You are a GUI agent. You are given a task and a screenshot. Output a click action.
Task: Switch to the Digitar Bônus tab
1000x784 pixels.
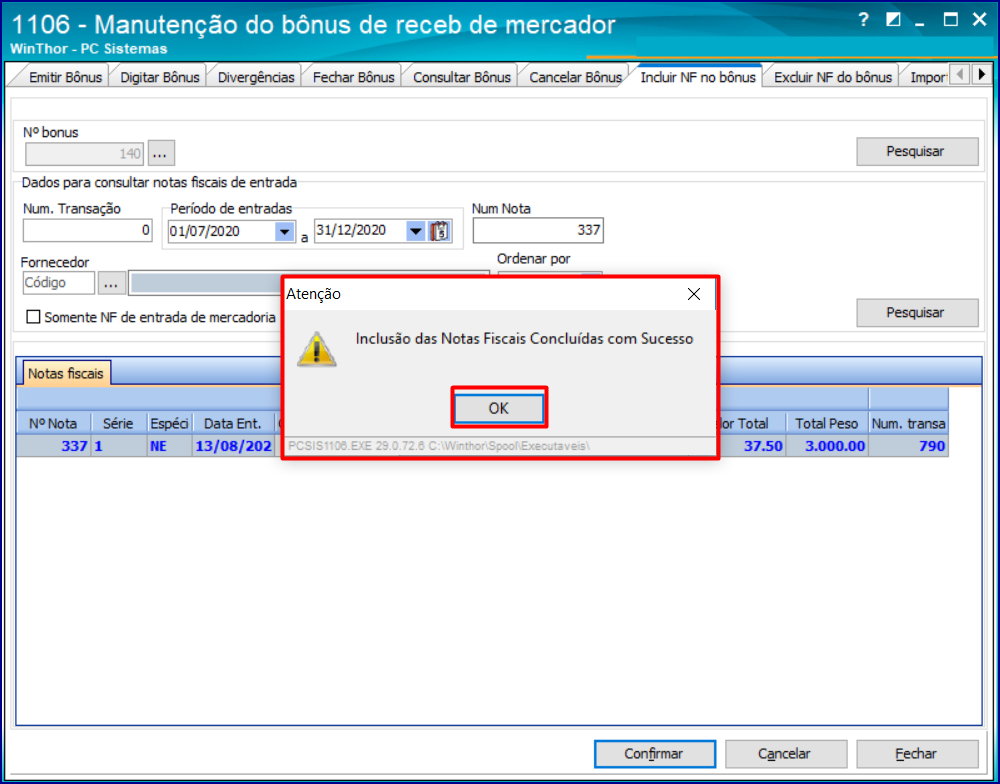(159, 77)
